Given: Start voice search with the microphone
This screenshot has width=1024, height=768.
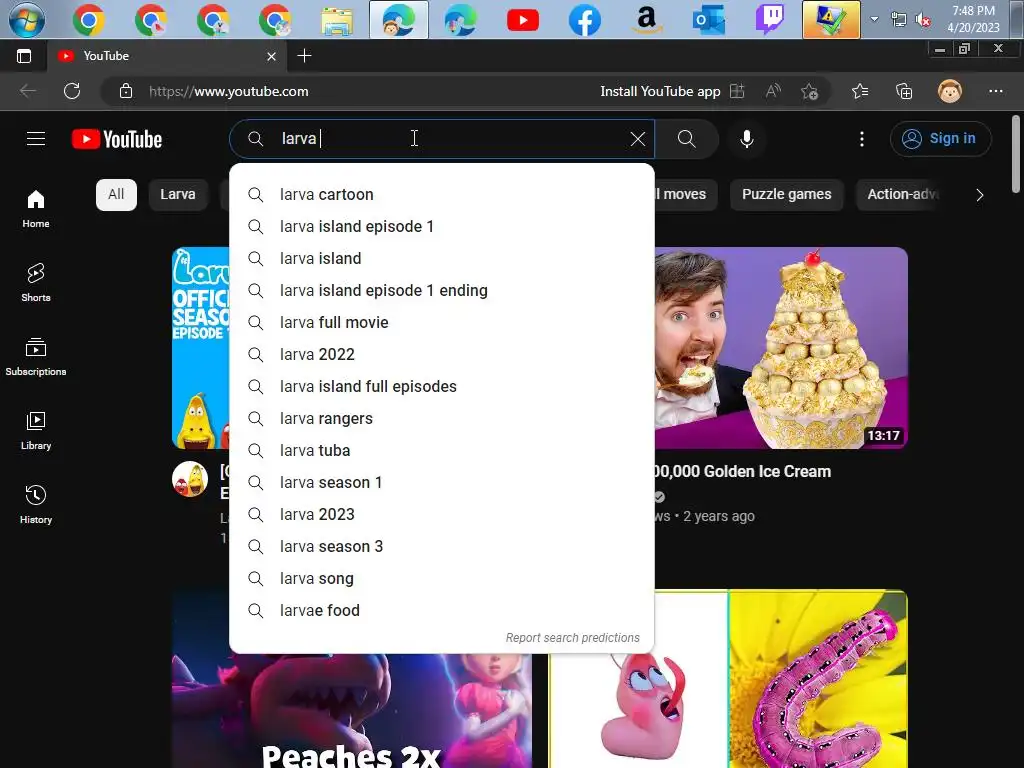Looking at the screenshot, I should (x=746, y=138).
